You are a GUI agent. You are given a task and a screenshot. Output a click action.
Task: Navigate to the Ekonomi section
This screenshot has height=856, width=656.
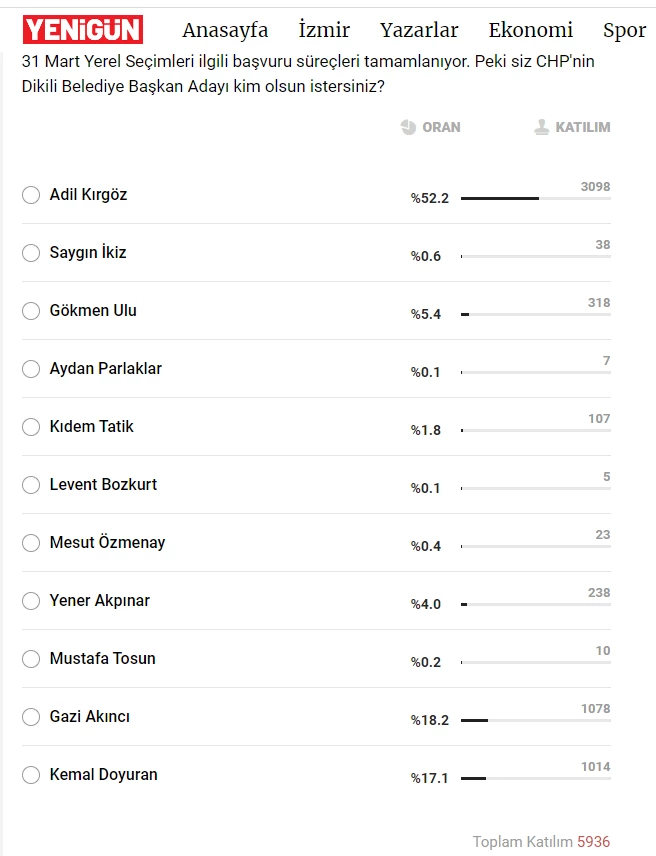click(x=531, y=30)
